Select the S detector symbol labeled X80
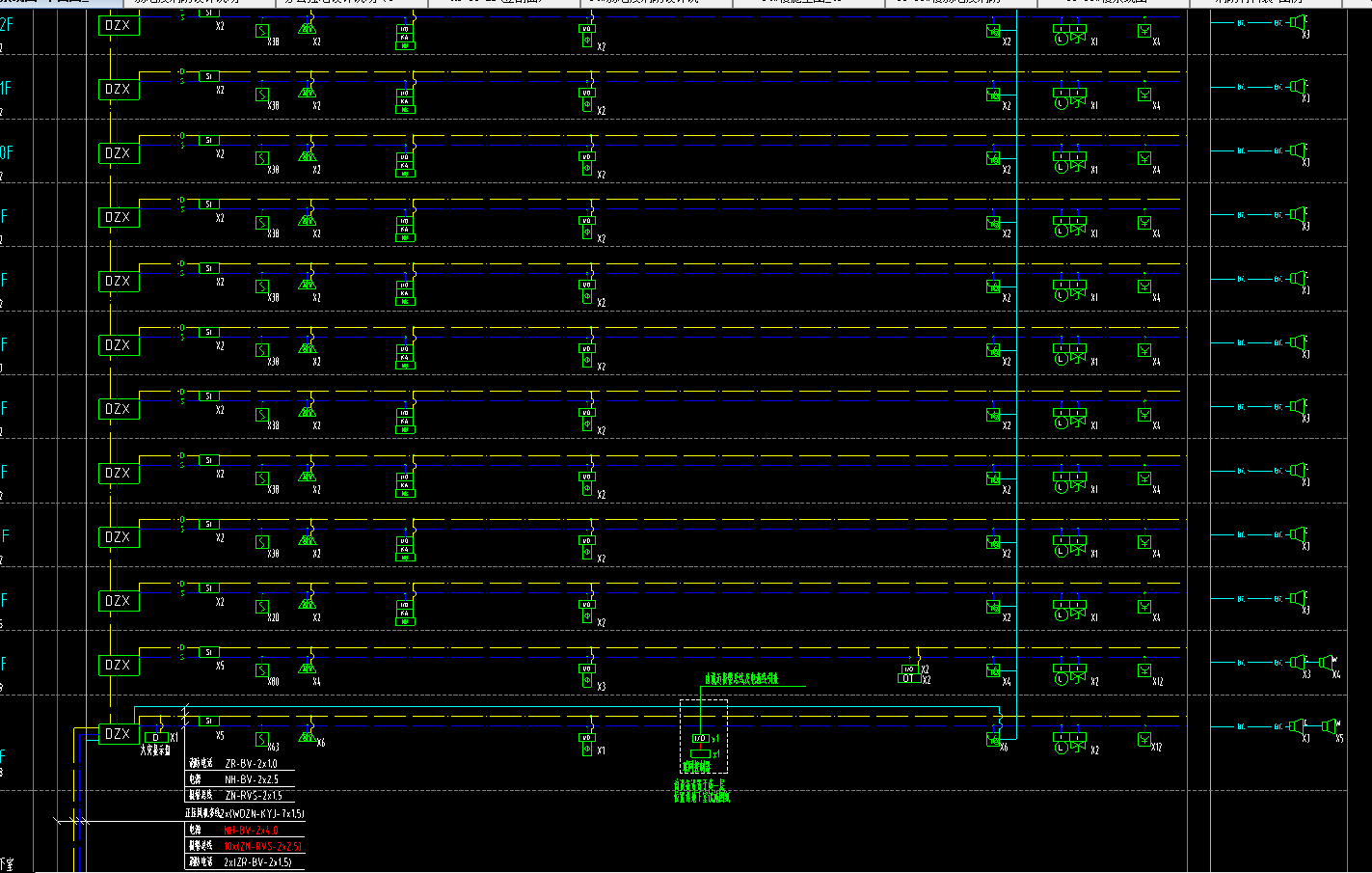 (x=262, y=670)
